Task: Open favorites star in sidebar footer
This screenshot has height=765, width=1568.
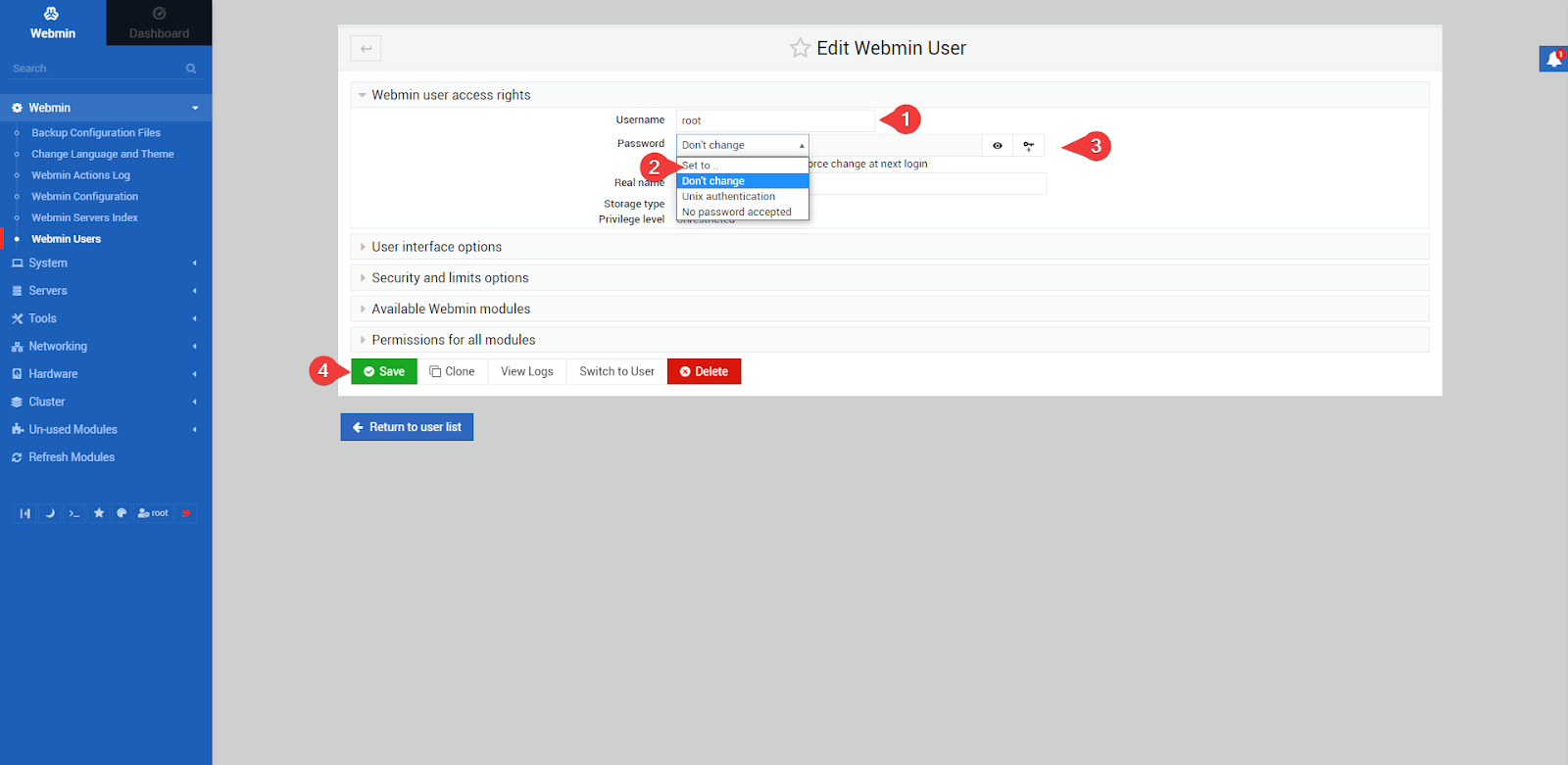Action: pyautogui.click(x=99, y=513)
